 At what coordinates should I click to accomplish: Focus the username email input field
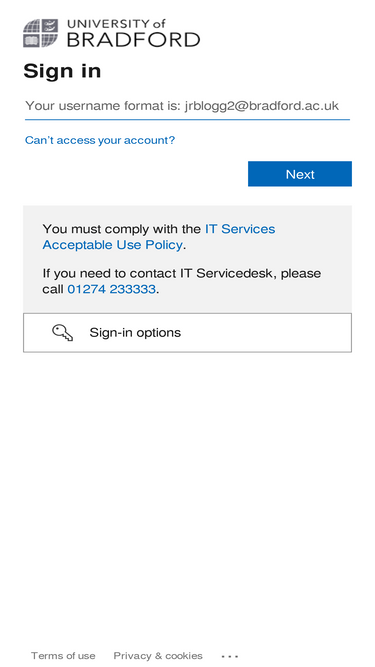coord(187,105)
